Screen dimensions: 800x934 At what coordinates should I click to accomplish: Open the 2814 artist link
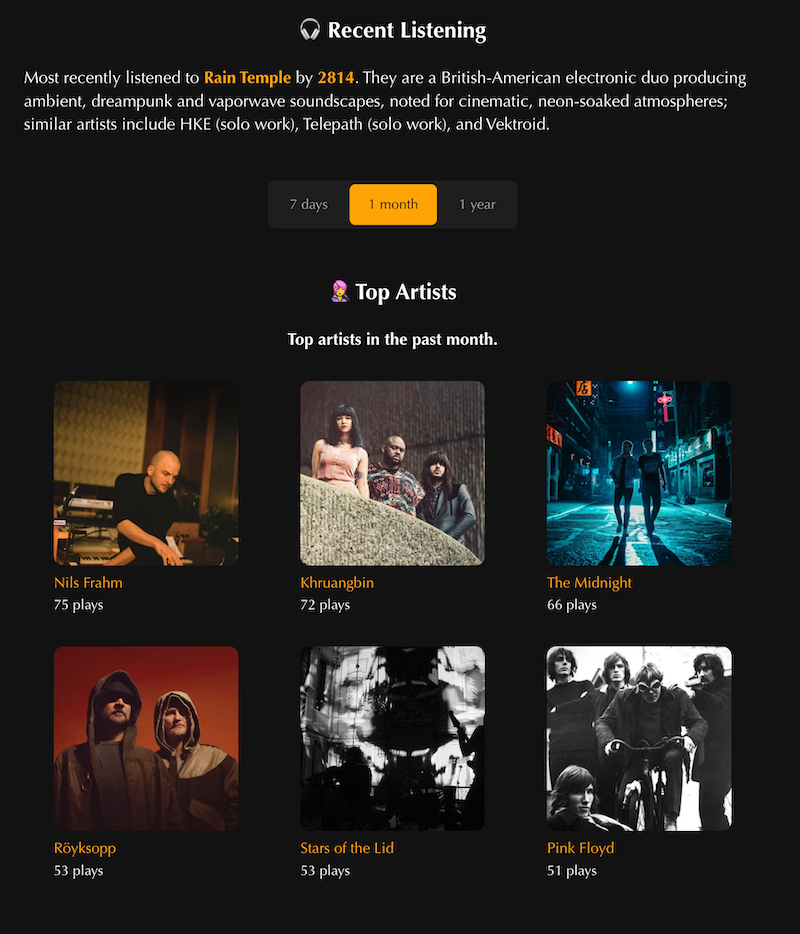(335, 78)
